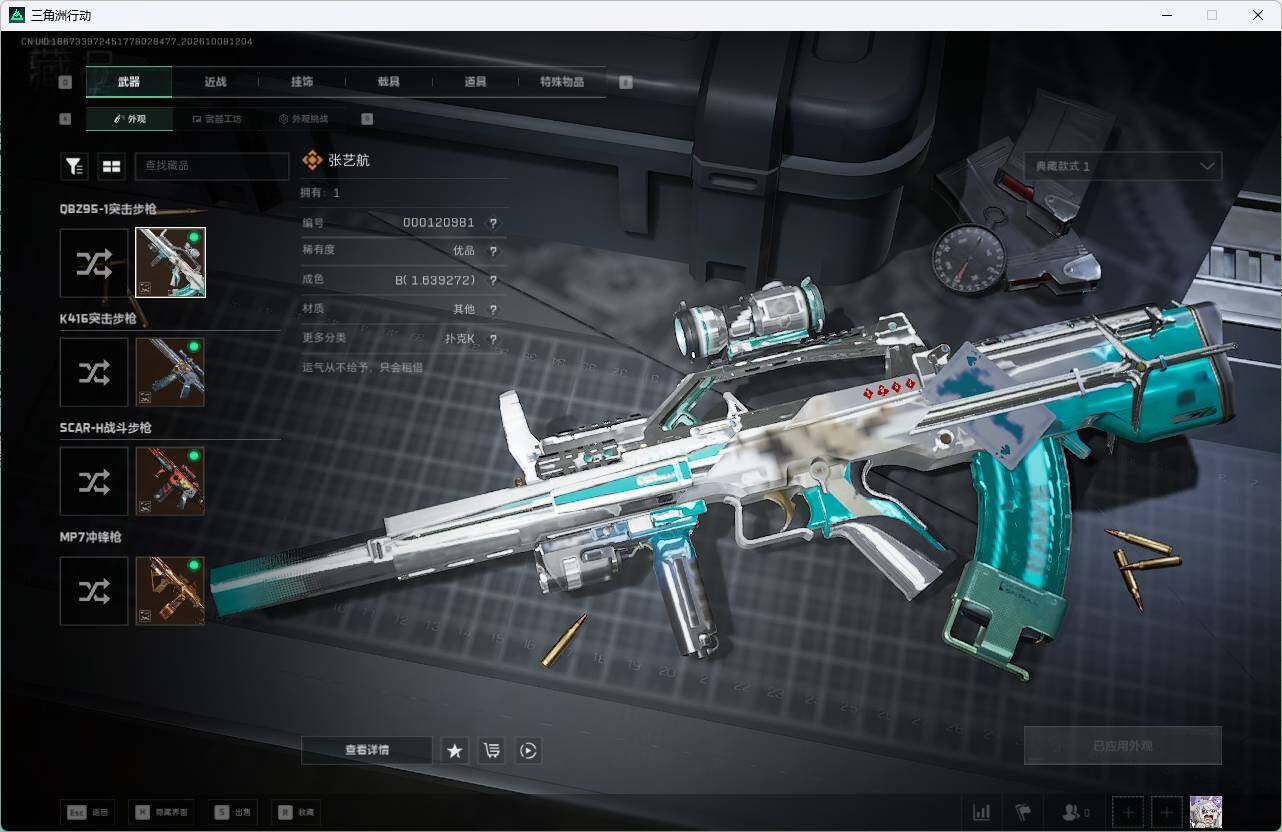This screenshot has height=832, width=1282.
Task: Open the 武器工坊 sub-tab
Action: [216, 119]
